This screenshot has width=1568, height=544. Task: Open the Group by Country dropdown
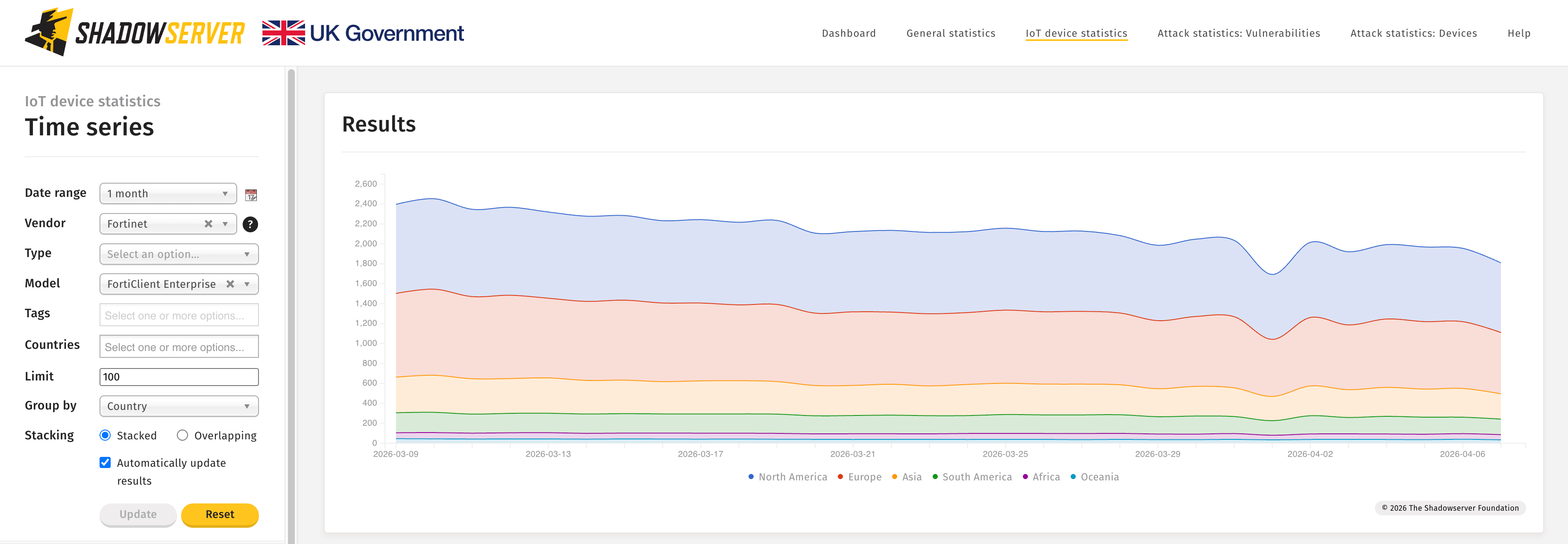pos(179,406)
